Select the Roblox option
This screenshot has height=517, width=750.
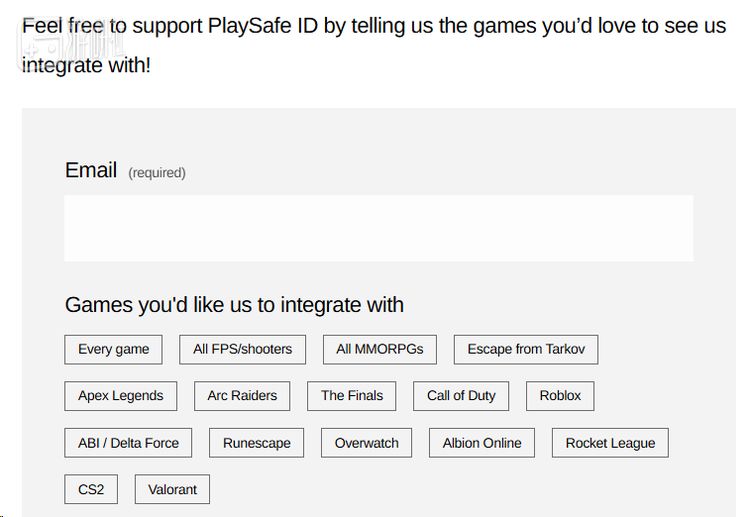click(560, 396)
